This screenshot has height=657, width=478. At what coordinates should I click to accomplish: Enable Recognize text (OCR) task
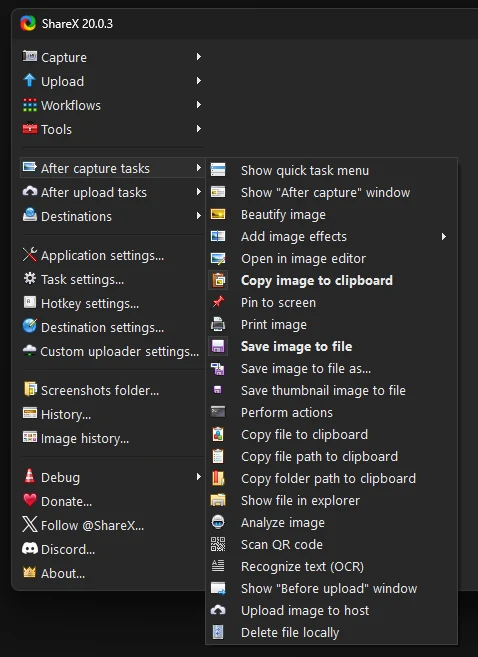(x=331, y=566)
